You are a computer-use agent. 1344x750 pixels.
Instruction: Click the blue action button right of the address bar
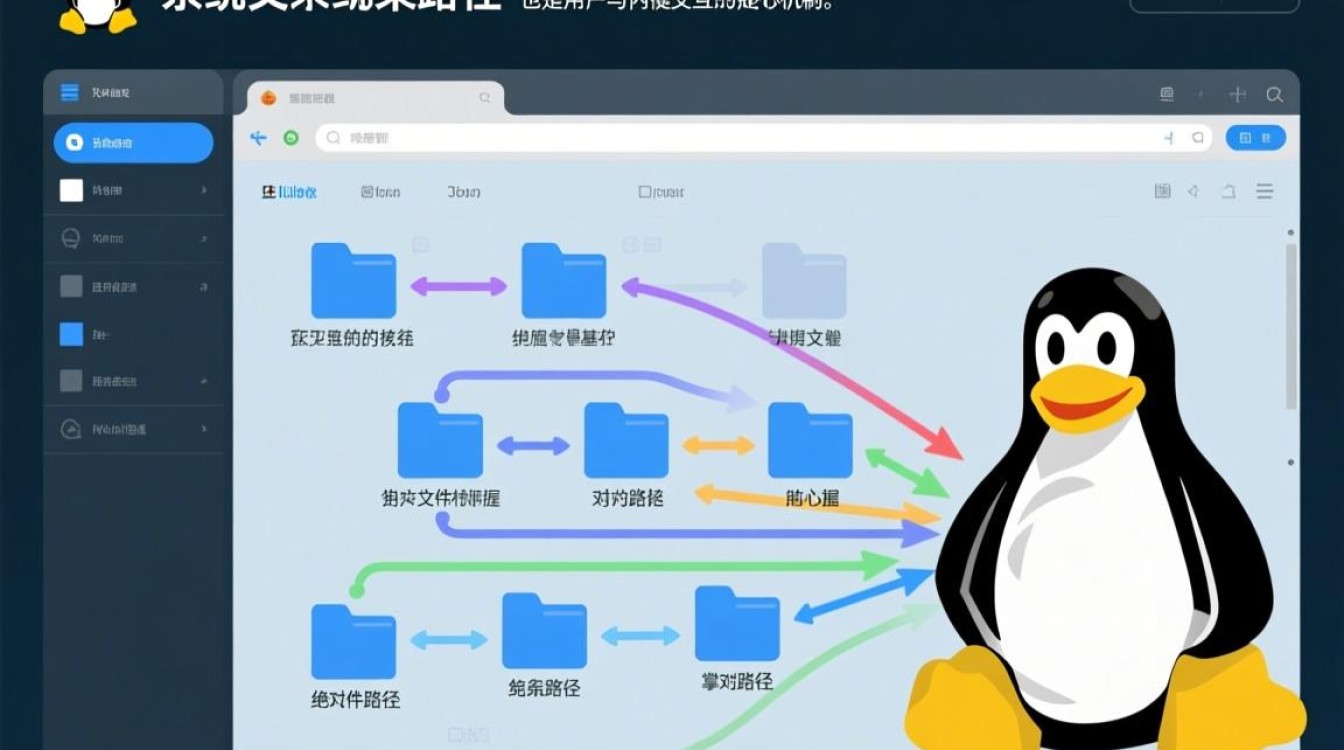tap(1254, 137)
